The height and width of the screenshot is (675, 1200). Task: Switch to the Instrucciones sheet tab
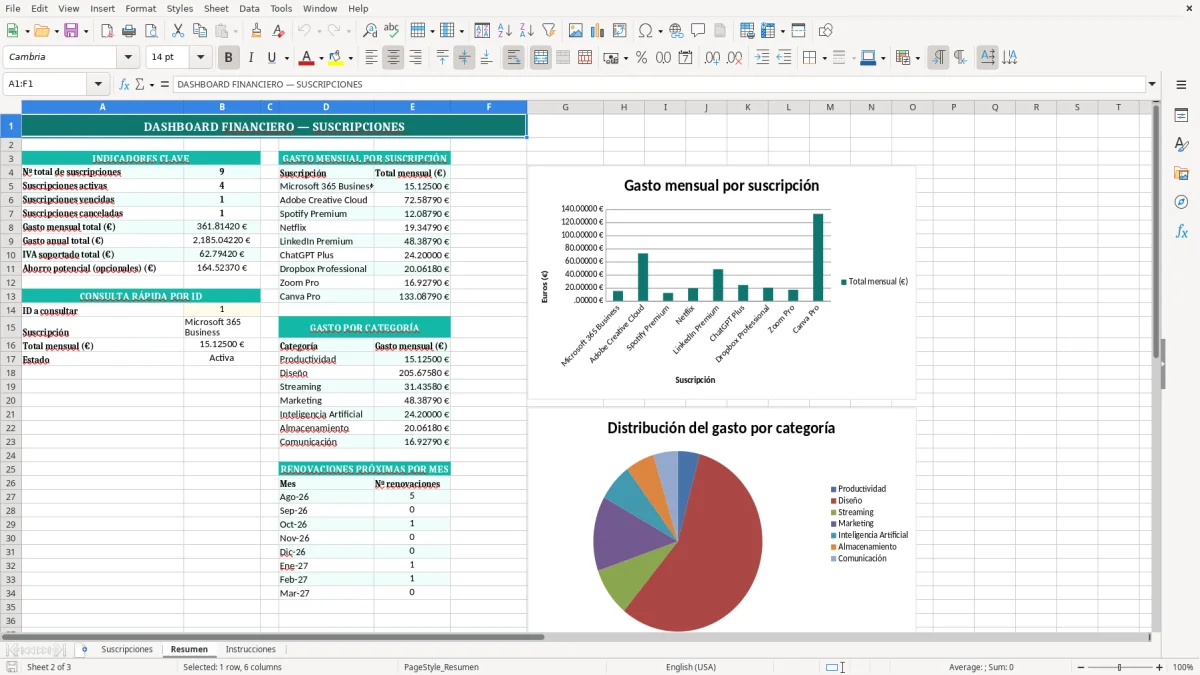pos(250,649)
